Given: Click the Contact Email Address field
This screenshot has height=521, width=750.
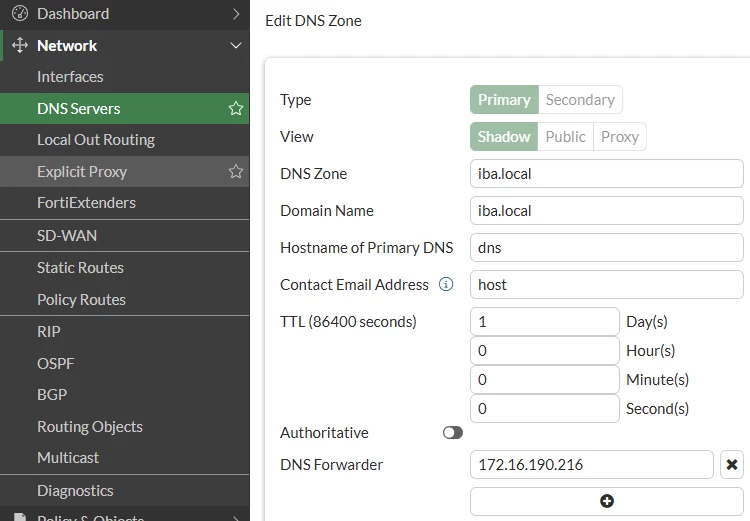Looking at the screenshot, I should tap(607, 285).
